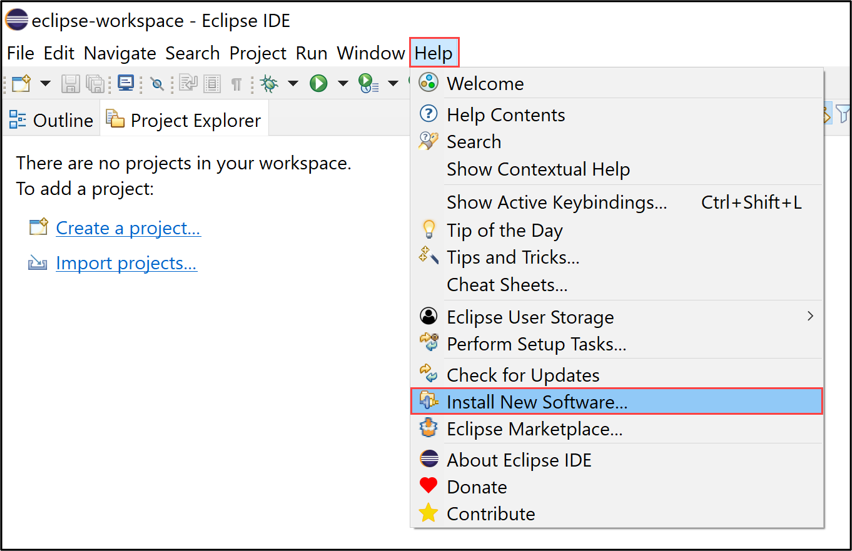
Task: Open the Navigate menu
Action: pyautogui.click(x=120, y=53)
